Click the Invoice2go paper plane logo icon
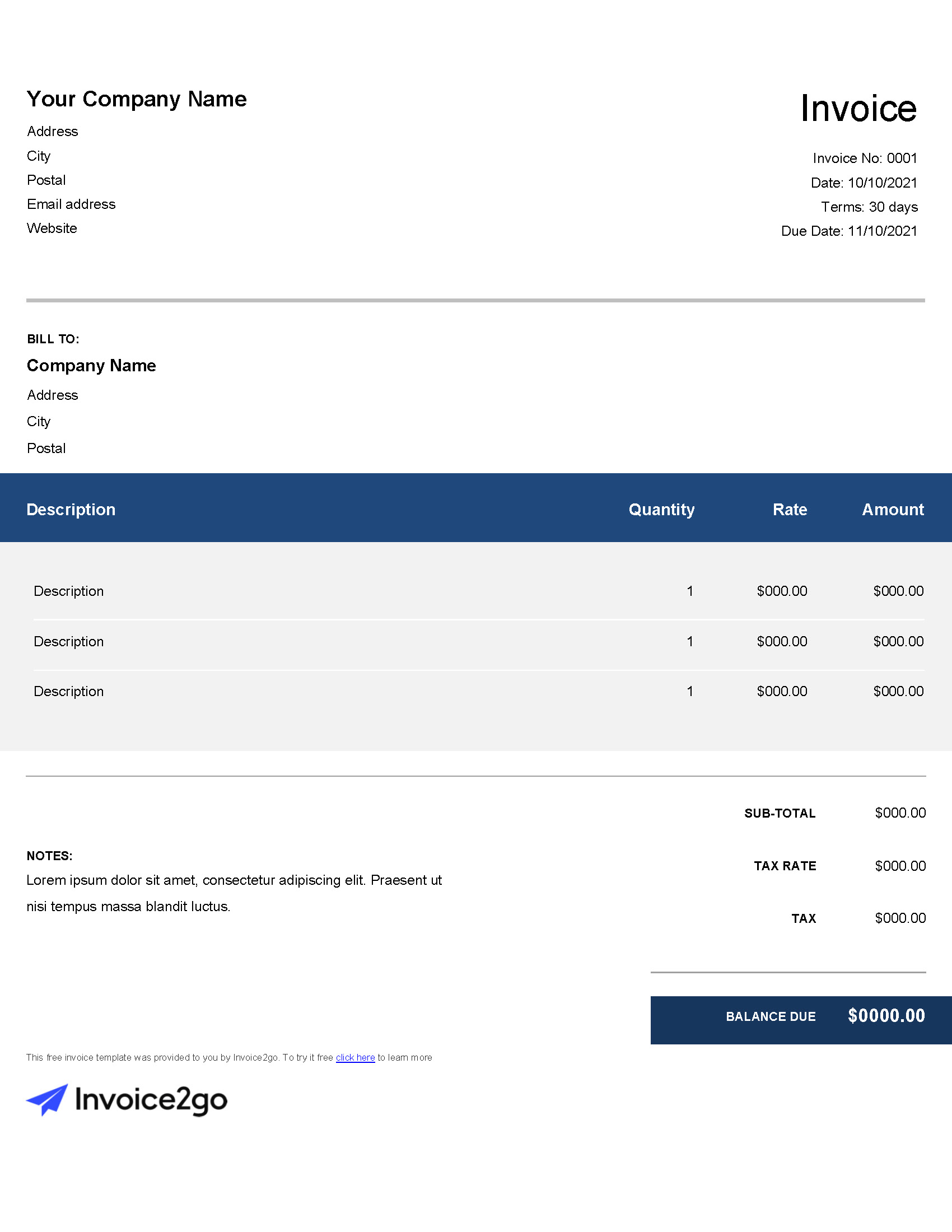 point(48,1099)
